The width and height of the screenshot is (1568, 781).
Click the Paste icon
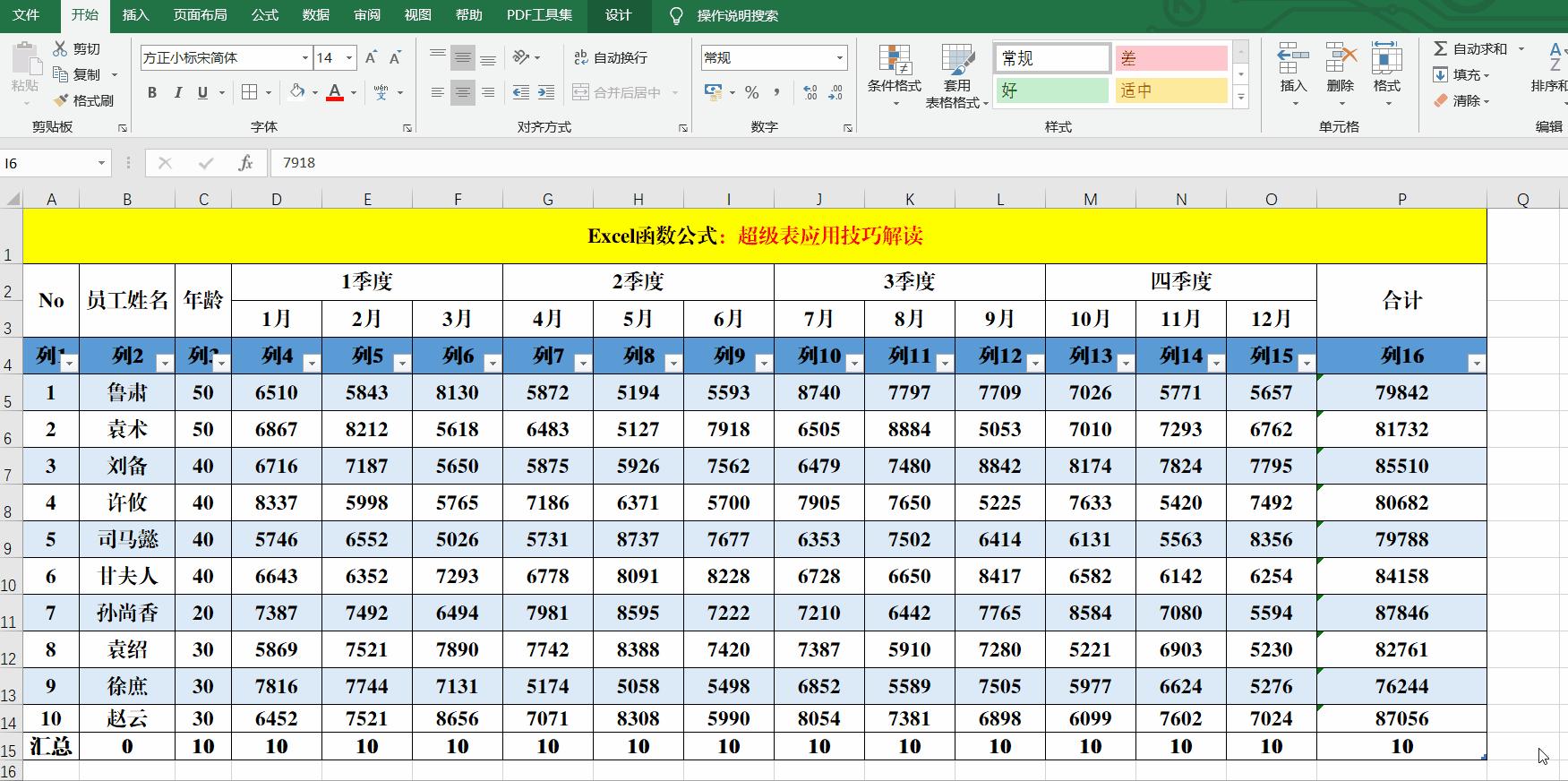click(x=25, y=60)
